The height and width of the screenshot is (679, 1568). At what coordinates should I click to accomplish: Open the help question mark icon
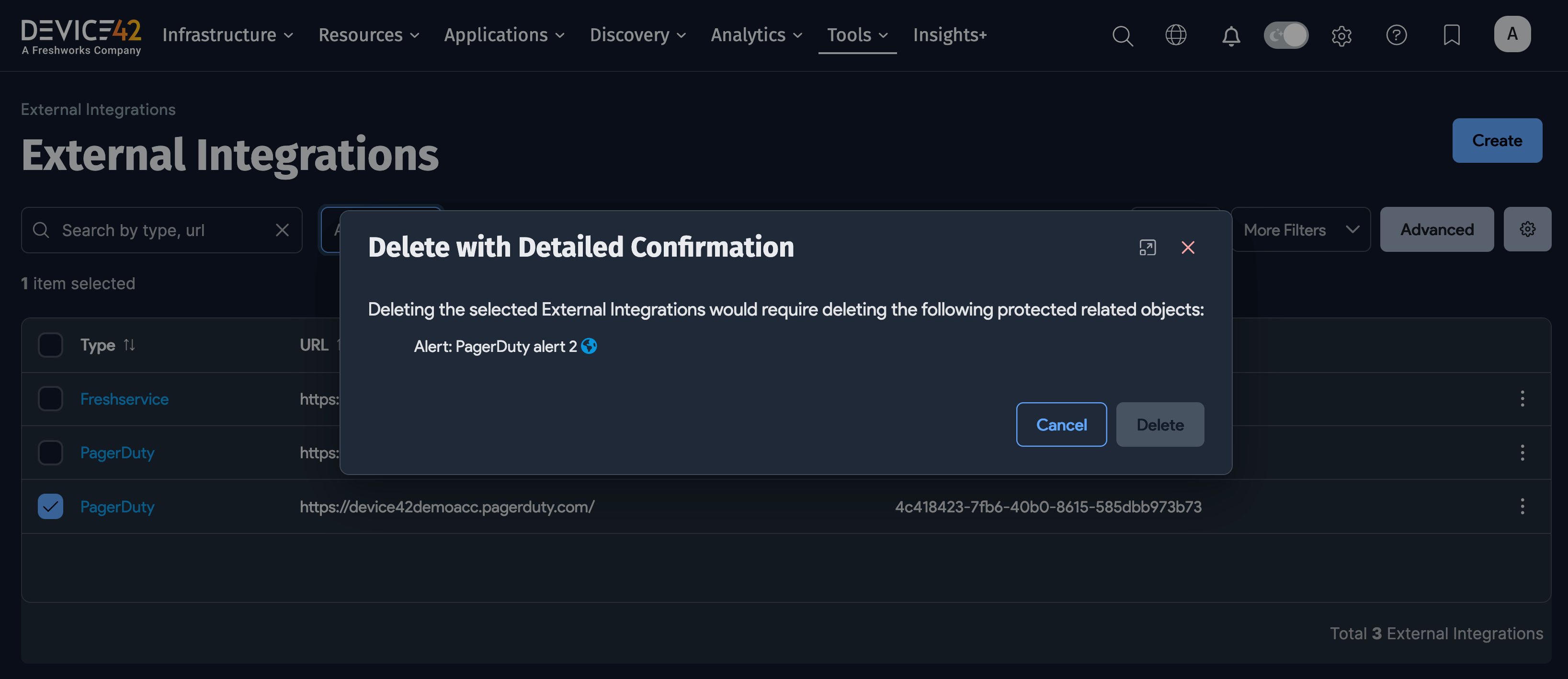pos(1397,35)
